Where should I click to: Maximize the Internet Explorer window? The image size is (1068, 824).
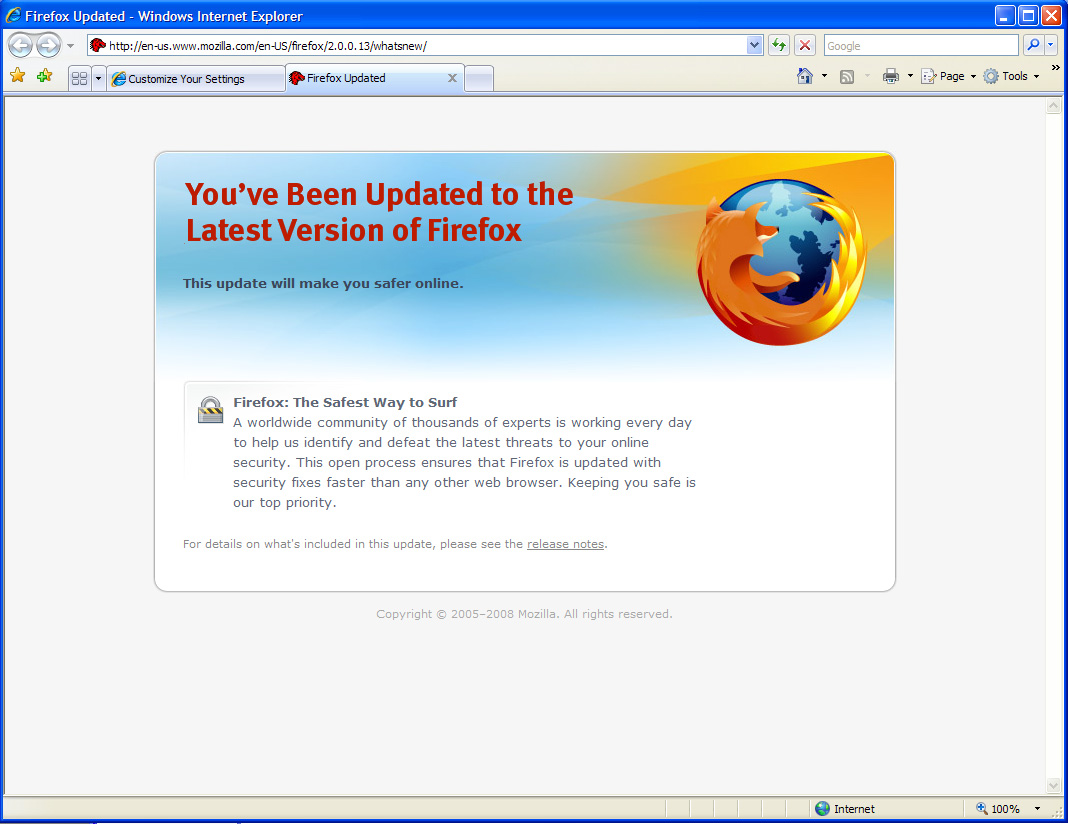(1028, 16)
